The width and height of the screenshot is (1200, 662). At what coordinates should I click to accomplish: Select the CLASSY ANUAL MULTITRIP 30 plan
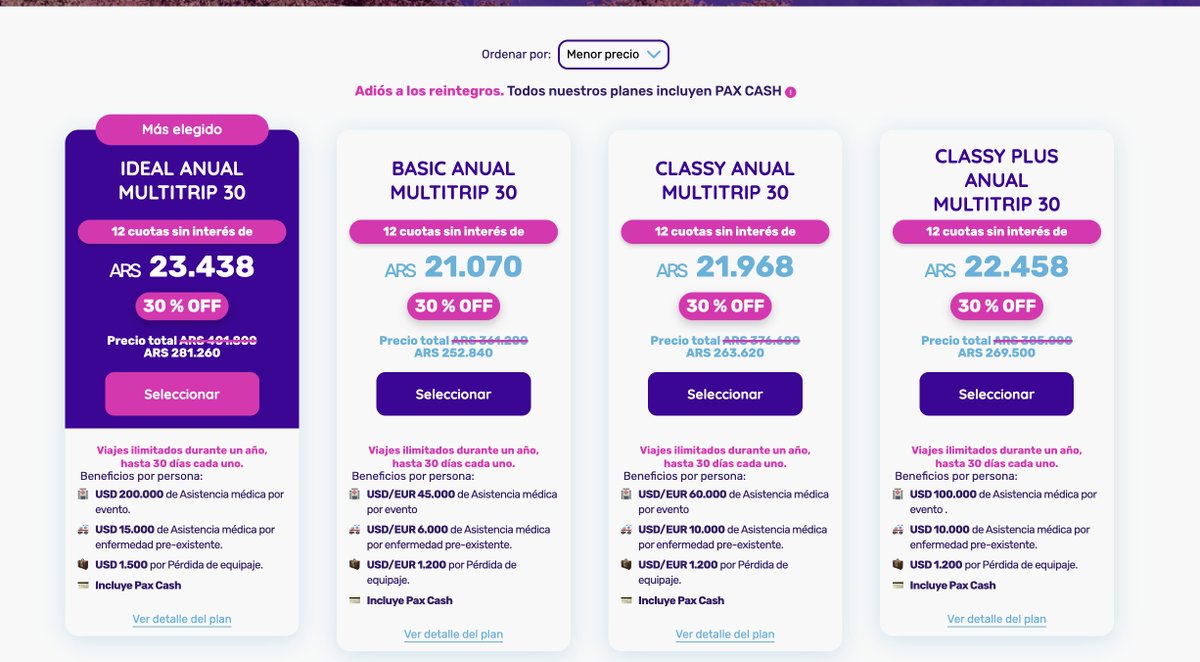coord(725,394)
